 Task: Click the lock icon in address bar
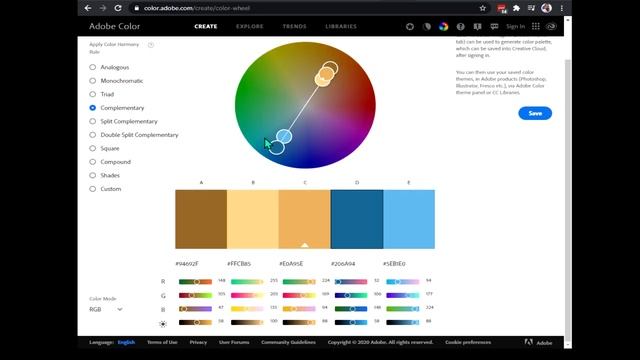coord(137,8)
